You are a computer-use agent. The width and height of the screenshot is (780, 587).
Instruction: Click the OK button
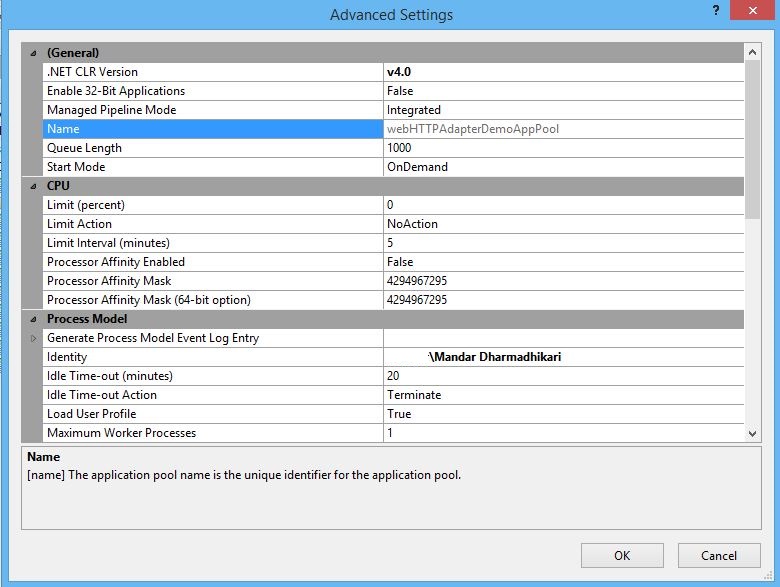[622, 555]
